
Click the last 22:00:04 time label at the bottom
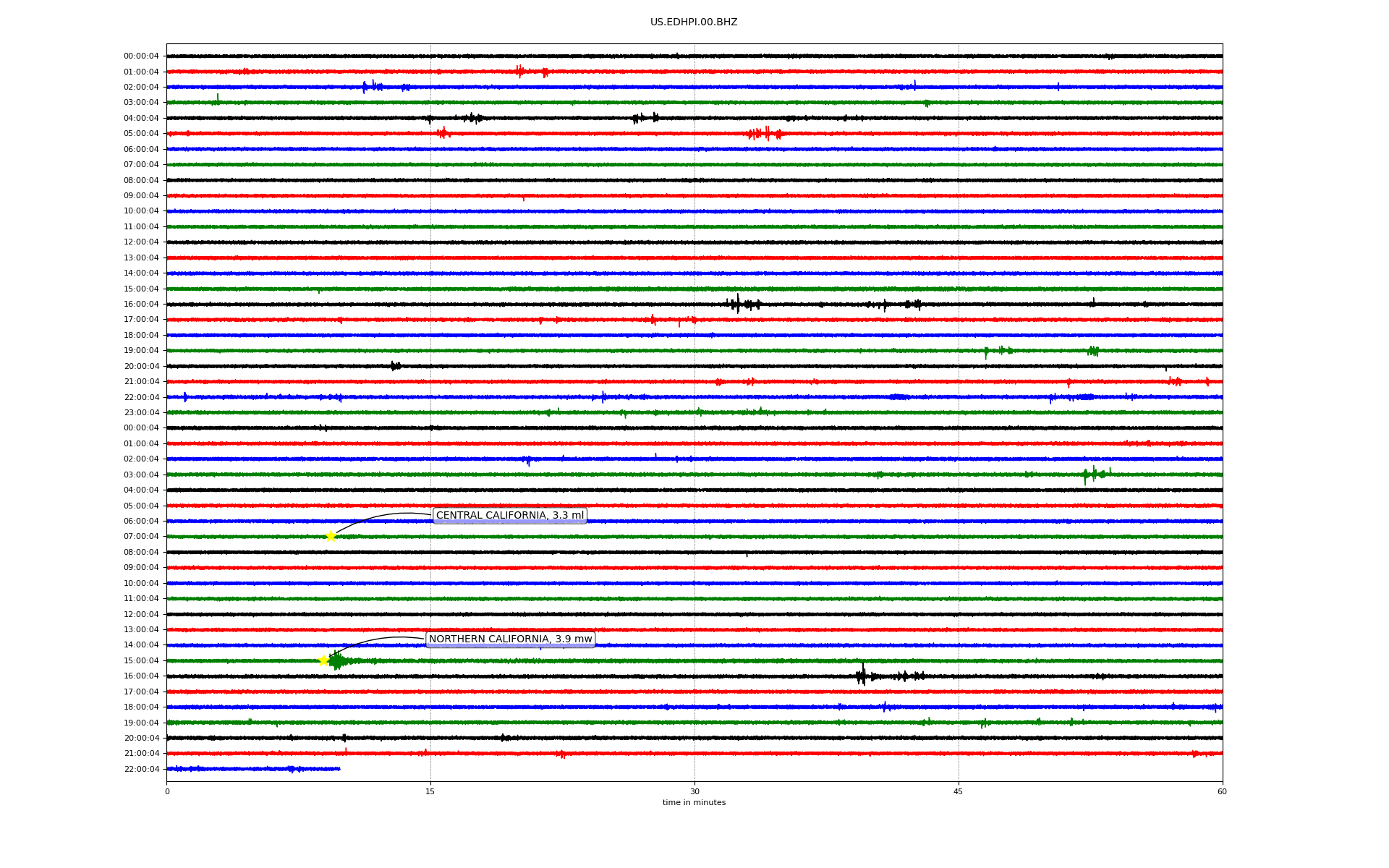pos(141,769)
